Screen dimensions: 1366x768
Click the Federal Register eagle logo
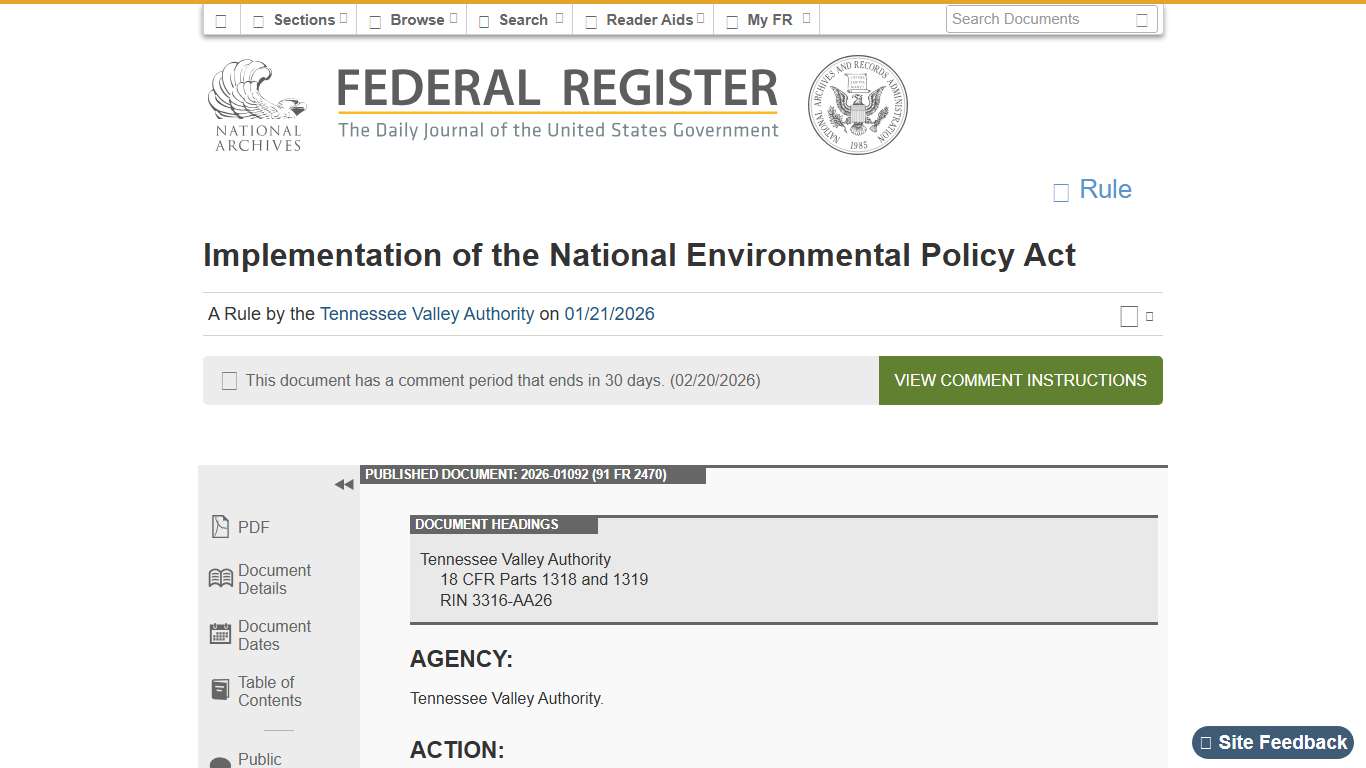[x=257, y=100]
